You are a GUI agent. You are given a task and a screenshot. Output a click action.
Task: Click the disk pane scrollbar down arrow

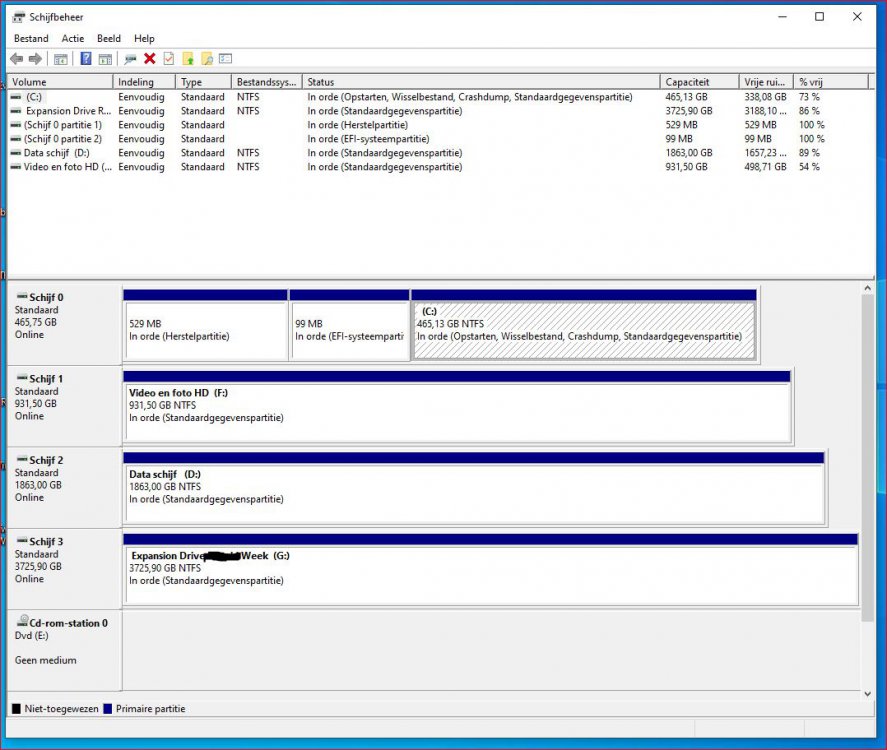point(867,693)
